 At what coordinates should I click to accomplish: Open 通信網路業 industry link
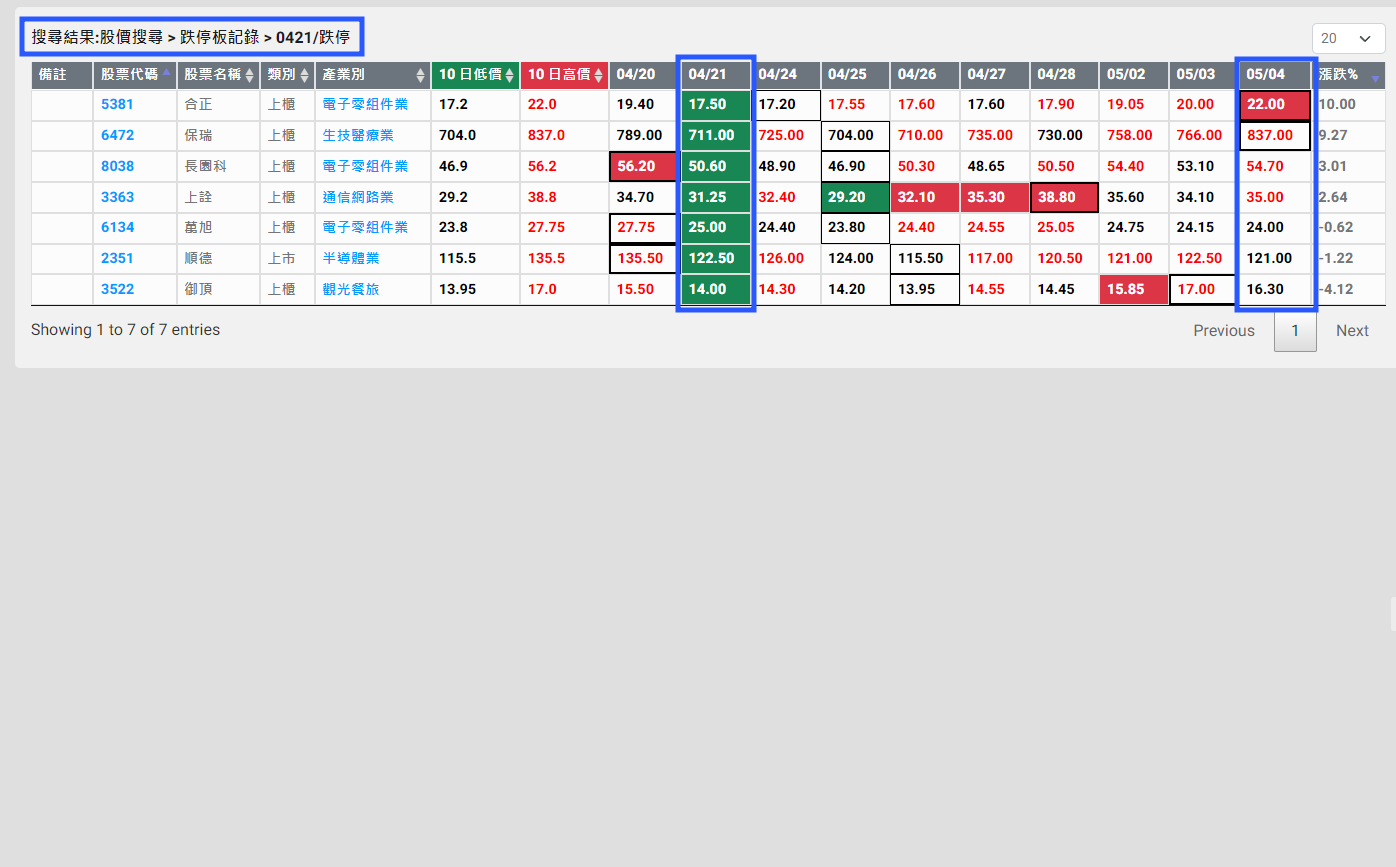[358, 197]
